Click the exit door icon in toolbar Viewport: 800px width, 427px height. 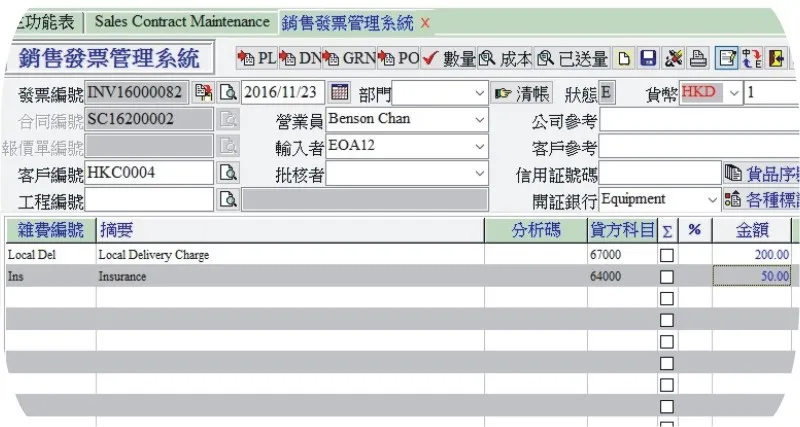[775, 59]
